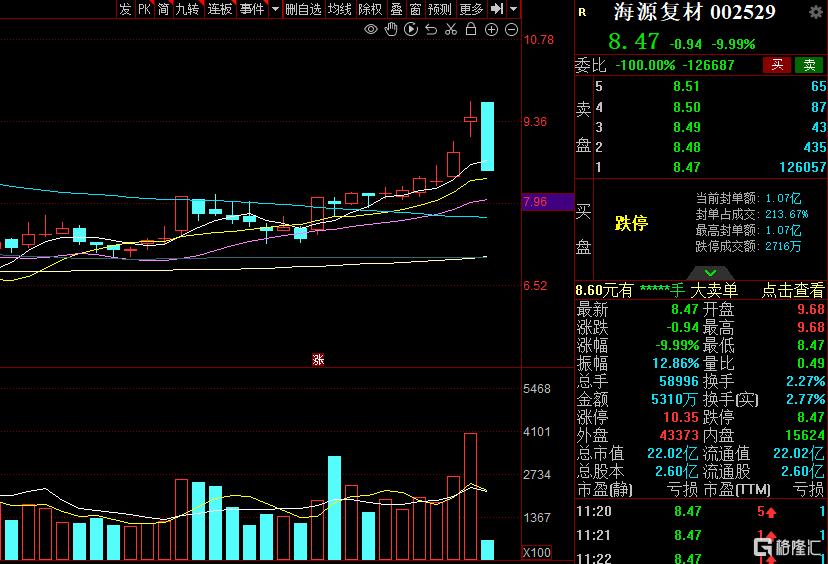
Task: Open the PK comparison button
Action: [x=144, y=9]
